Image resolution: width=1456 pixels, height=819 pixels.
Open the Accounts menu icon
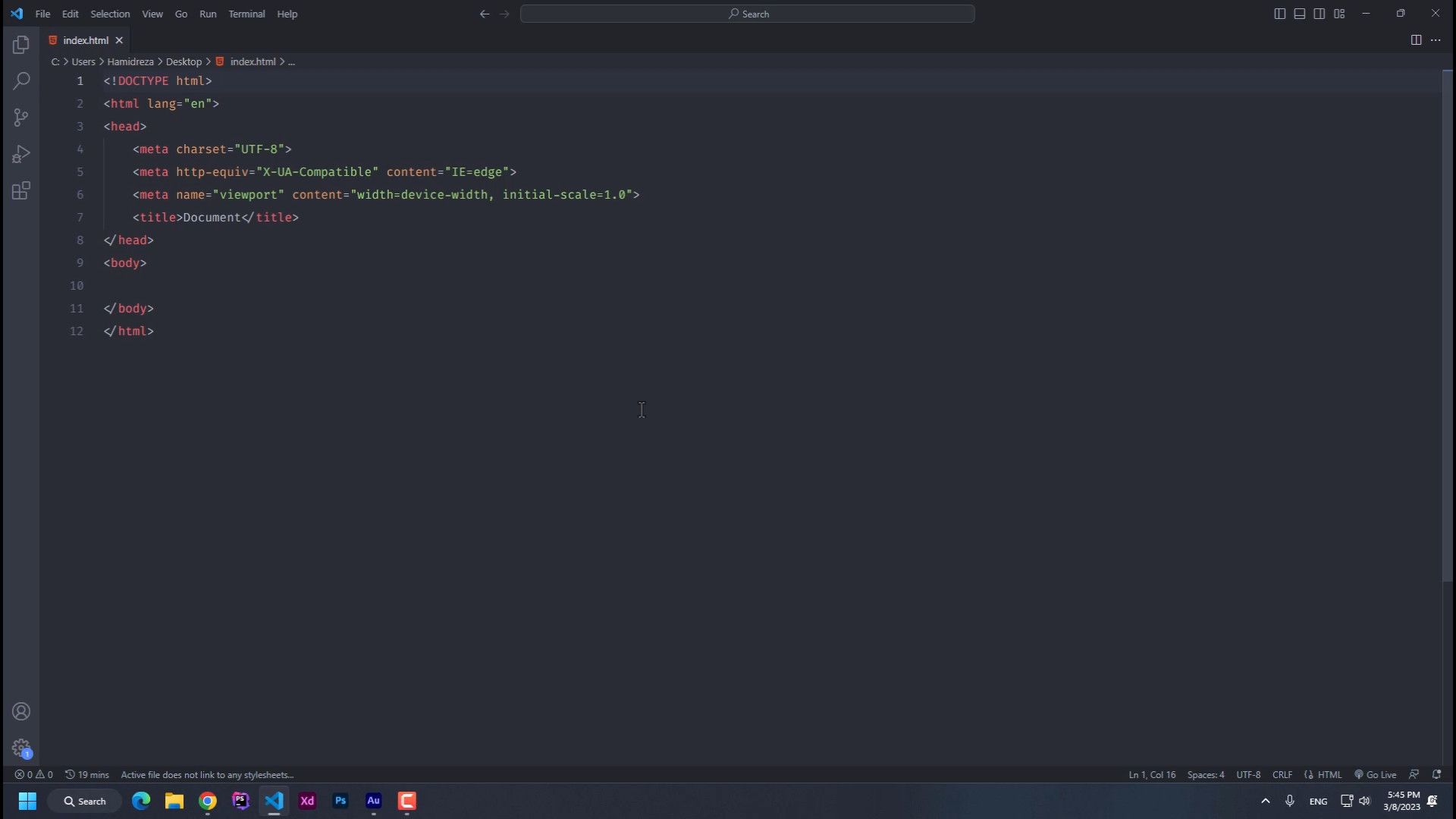tap(21, 711)
